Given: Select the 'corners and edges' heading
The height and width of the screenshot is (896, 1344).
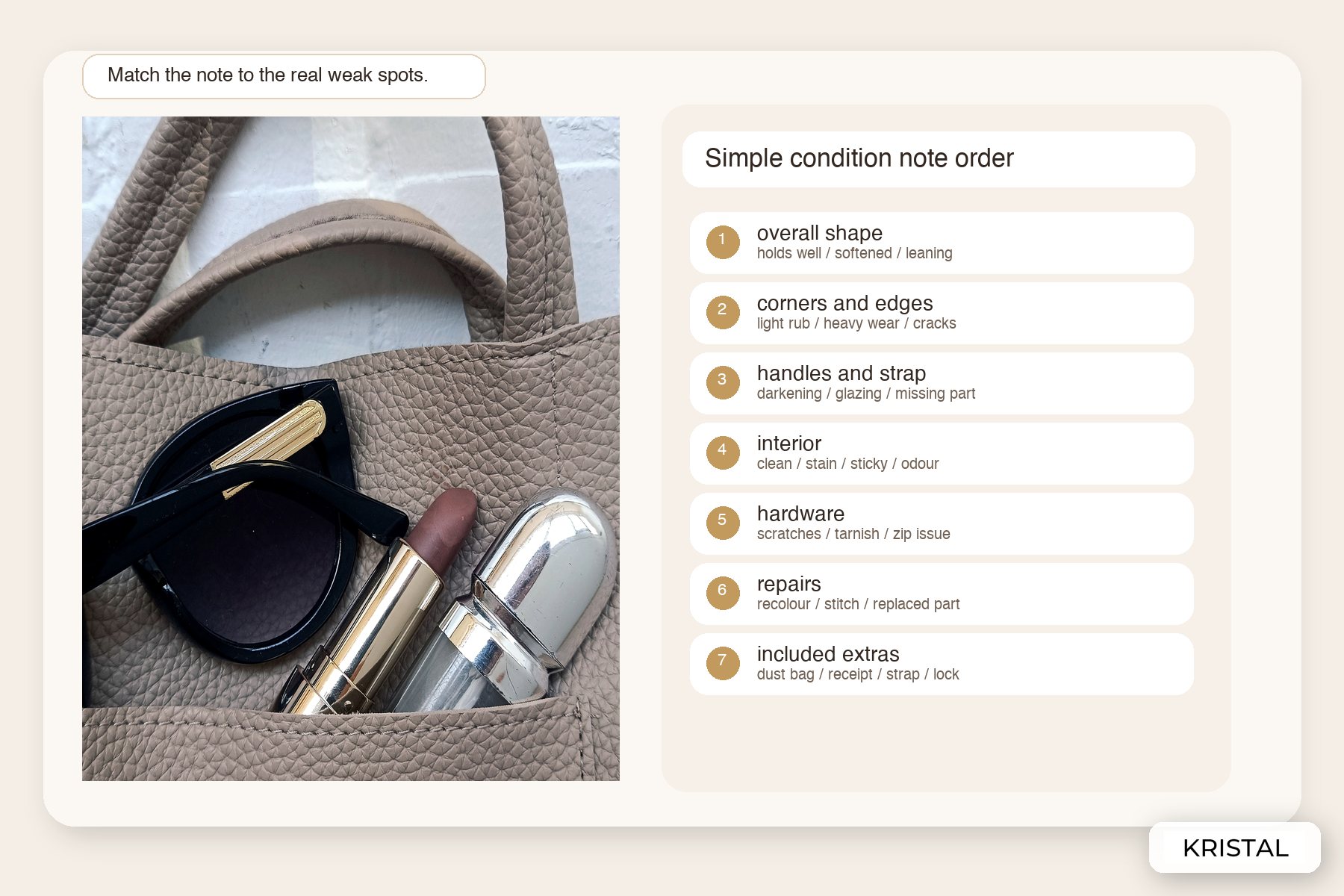Looking at the screenshot, I should click(x=844, y=303).
